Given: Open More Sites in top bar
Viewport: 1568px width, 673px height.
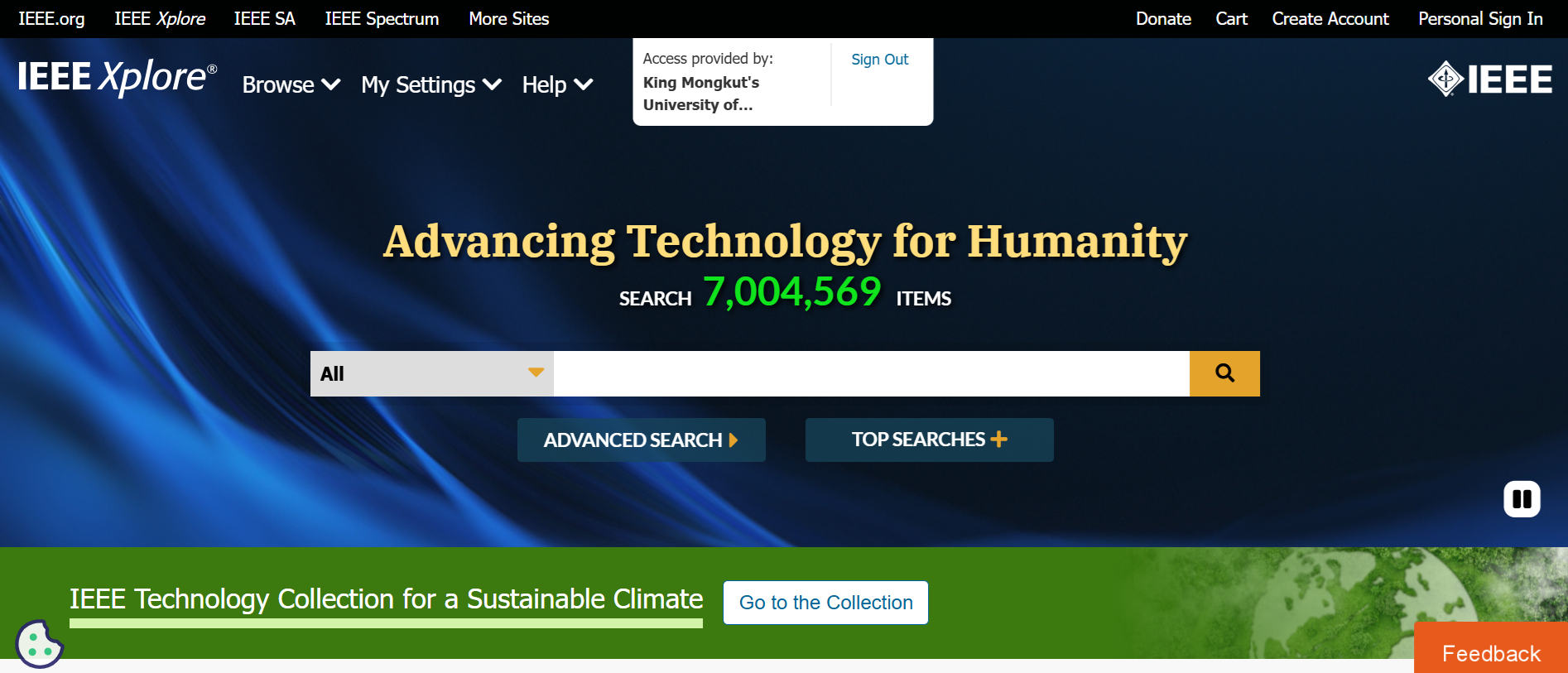Looking at the screenshot, I should tap(508, 18).
